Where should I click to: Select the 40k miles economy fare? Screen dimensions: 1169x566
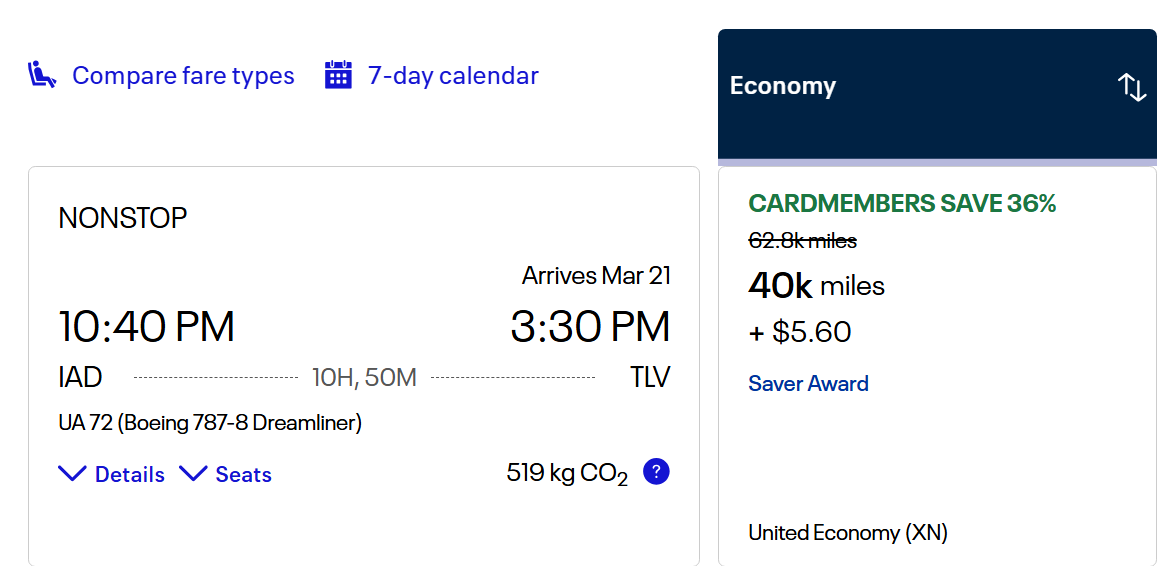coord(816,287)
